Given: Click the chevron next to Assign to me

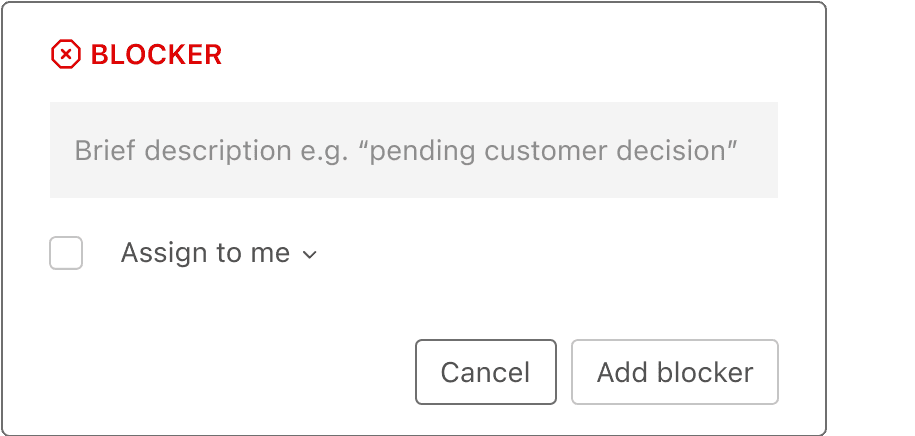Looking at the screenshot, I should point(309,256).
